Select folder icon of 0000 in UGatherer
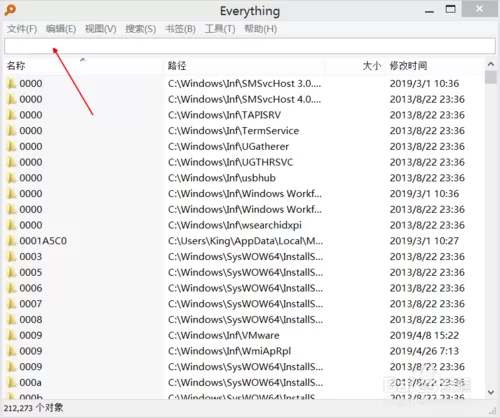 pyautogui.click(x=12, y=146)
